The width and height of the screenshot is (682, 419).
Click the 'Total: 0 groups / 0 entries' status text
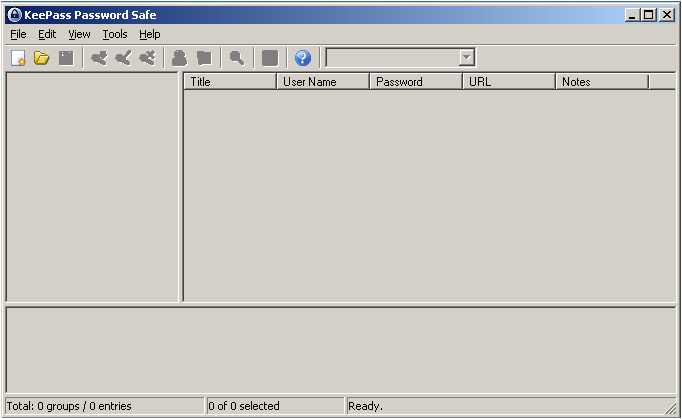[x=69, y=406]
